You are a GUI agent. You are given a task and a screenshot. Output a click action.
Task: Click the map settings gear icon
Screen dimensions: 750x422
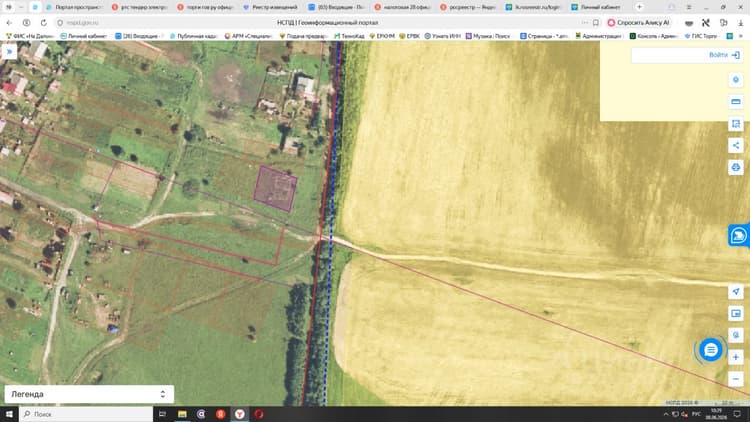tap(736, 80)
